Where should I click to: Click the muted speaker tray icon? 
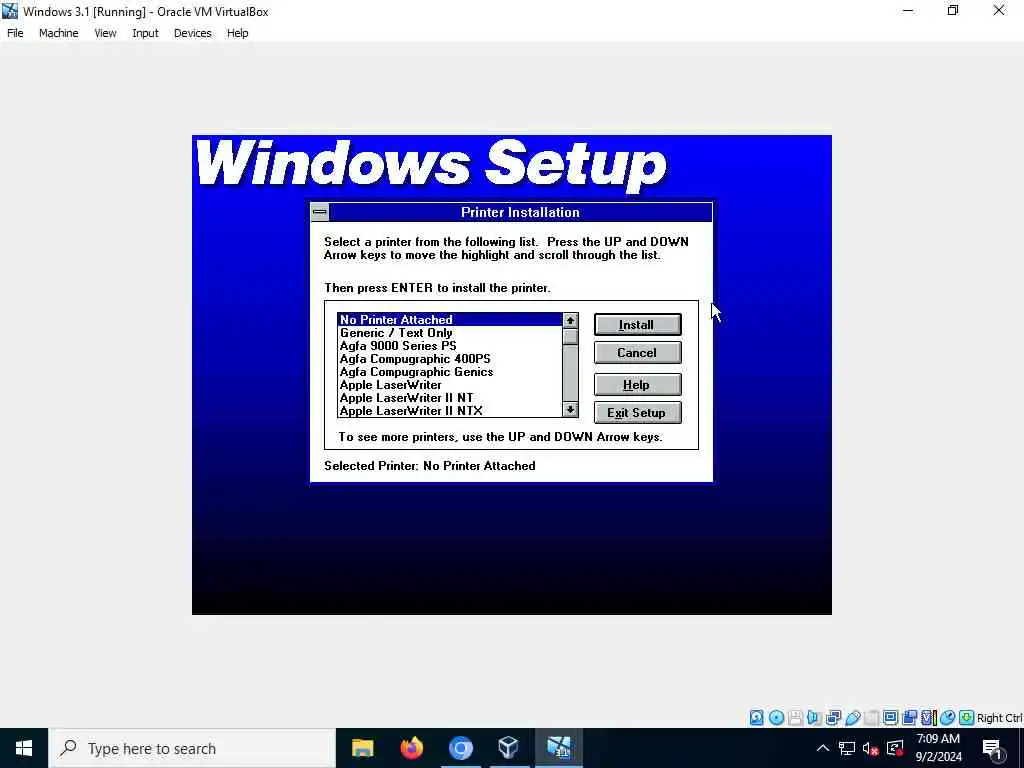point(871,748)
